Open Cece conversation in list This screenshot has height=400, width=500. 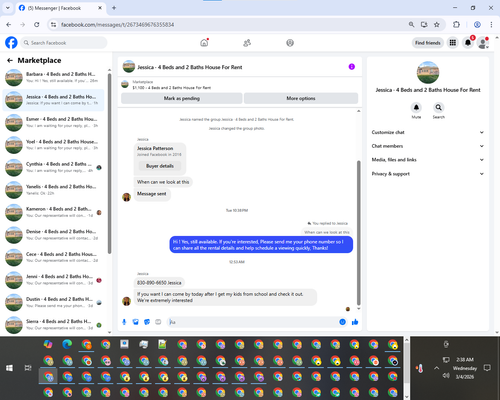pyautogui.click(x=53, y=257)
